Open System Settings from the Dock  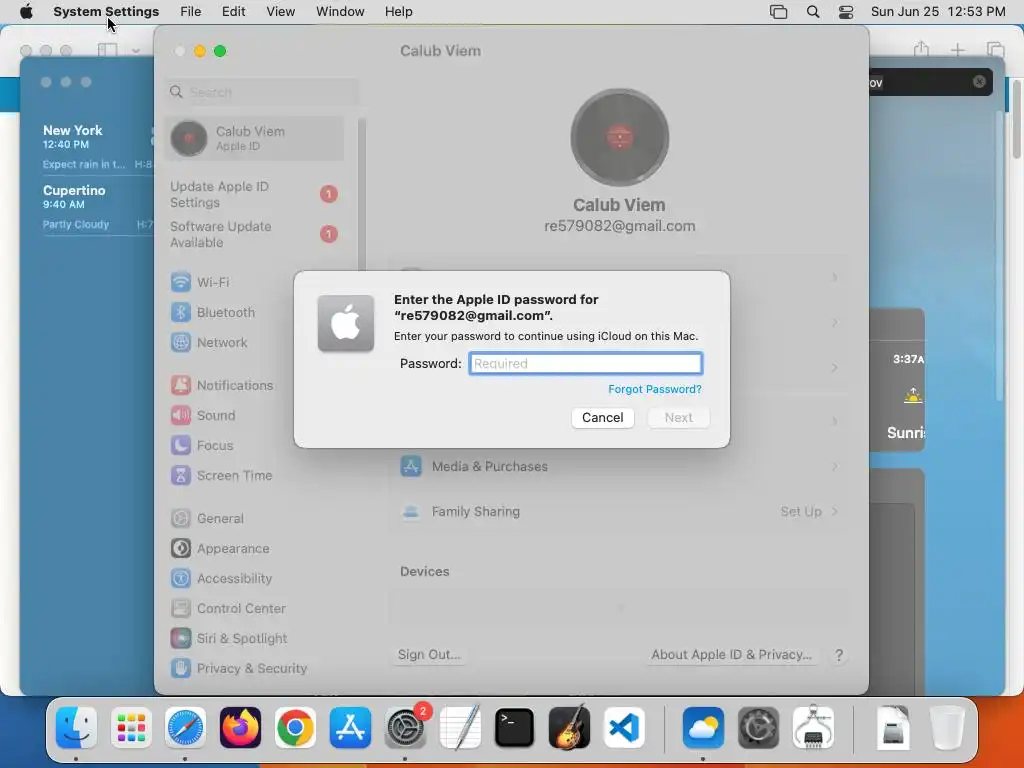click(405, 728)
